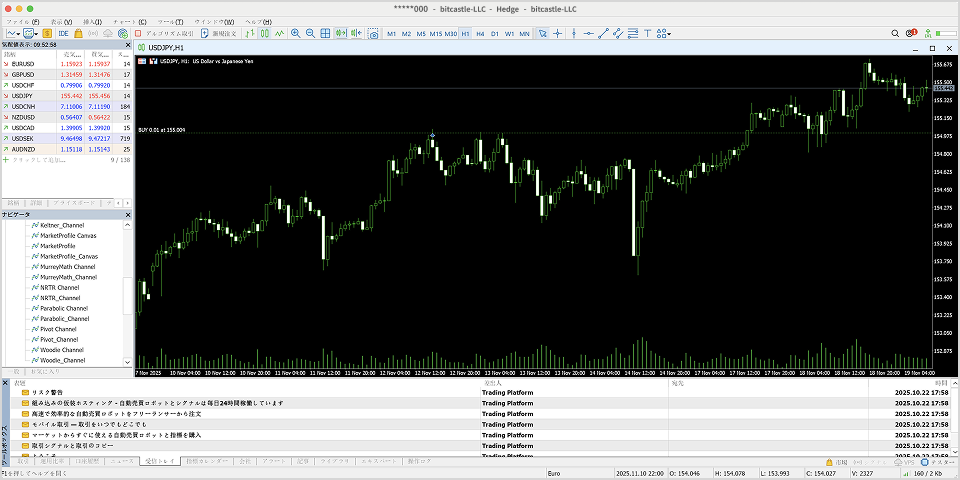Viewport: 960px width, 480px height.
Task: Click the signals broadcast icon
Action: [x=93, y=34]
